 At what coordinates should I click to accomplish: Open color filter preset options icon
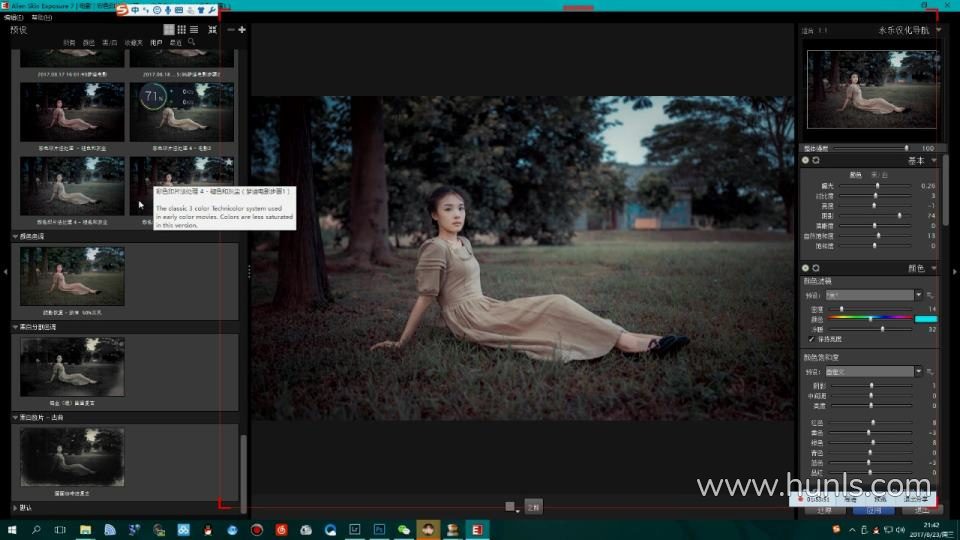930,295
